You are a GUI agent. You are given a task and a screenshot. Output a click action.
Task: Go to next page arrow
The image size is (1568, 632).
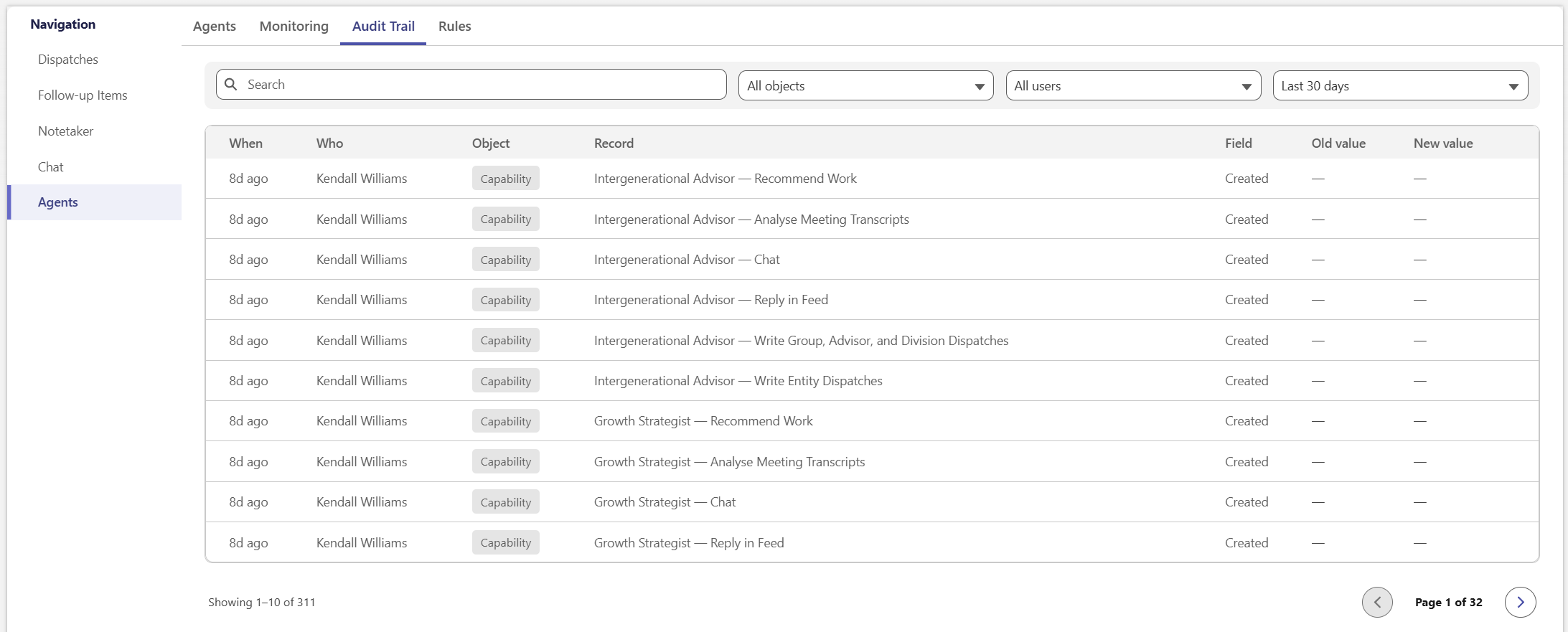[1520, 602]
